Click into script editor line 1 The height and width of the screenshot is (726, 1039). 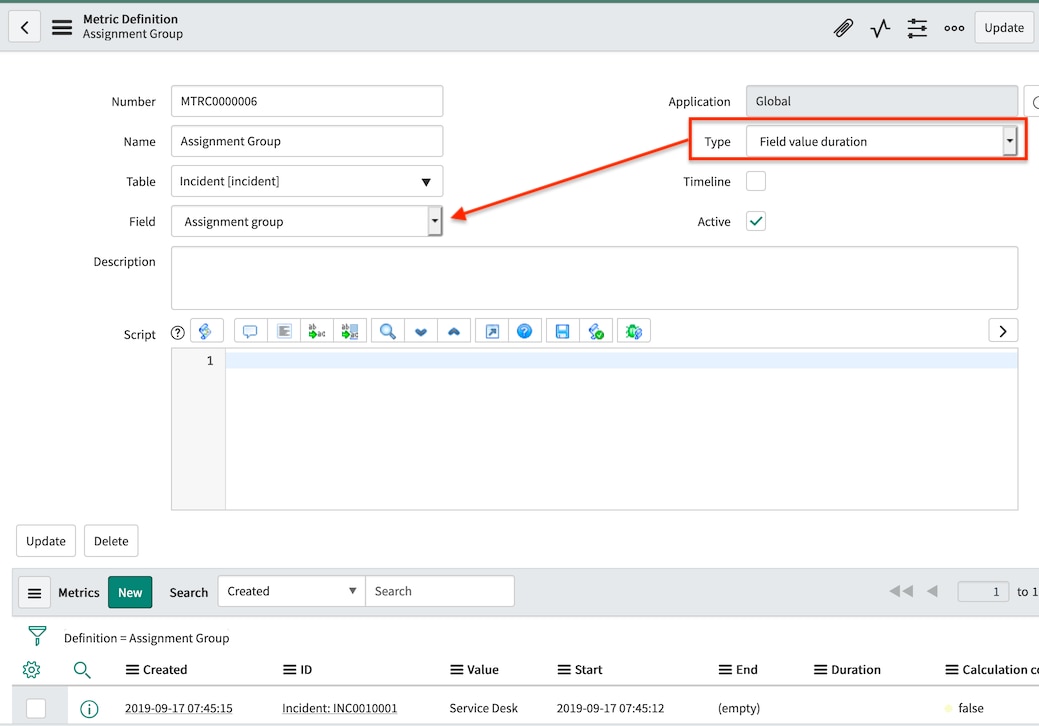click(x=621, y=360)
